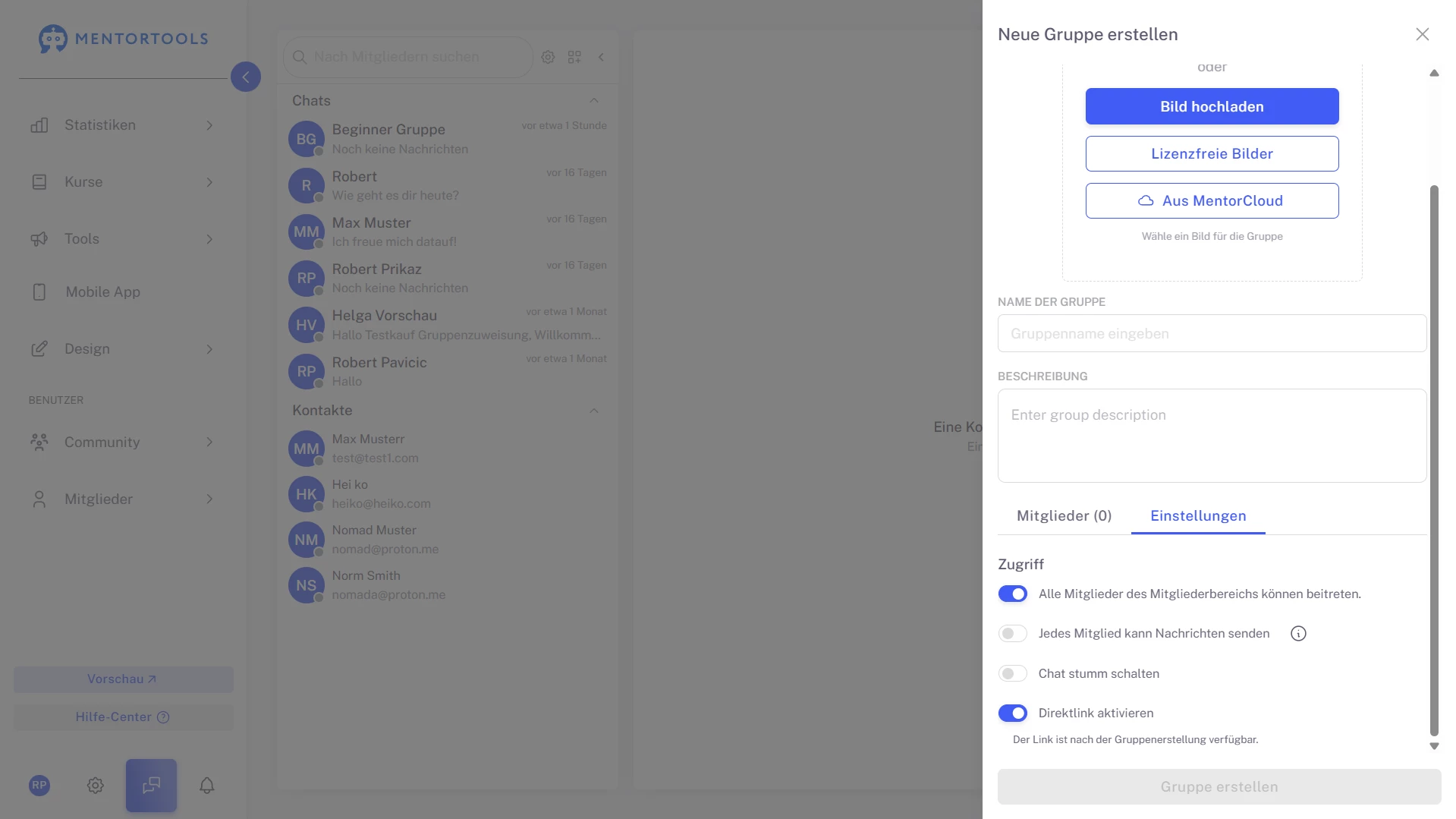Enable 'Jedes Mitglied kann Nachrichten senden' toggle
This screenshot has height=819, width=1456.
coord(1012,634)
